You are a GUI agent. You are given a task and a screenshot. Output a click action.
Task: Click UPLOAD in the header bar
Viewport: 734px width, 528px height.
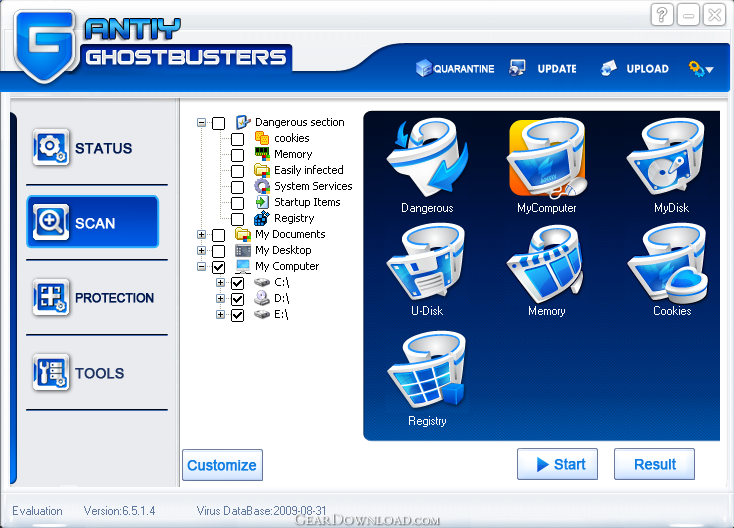[647, 69]
